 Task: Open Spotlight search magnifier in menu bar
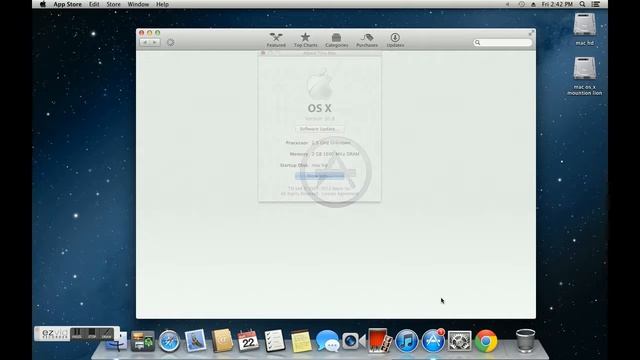point(582,4)
